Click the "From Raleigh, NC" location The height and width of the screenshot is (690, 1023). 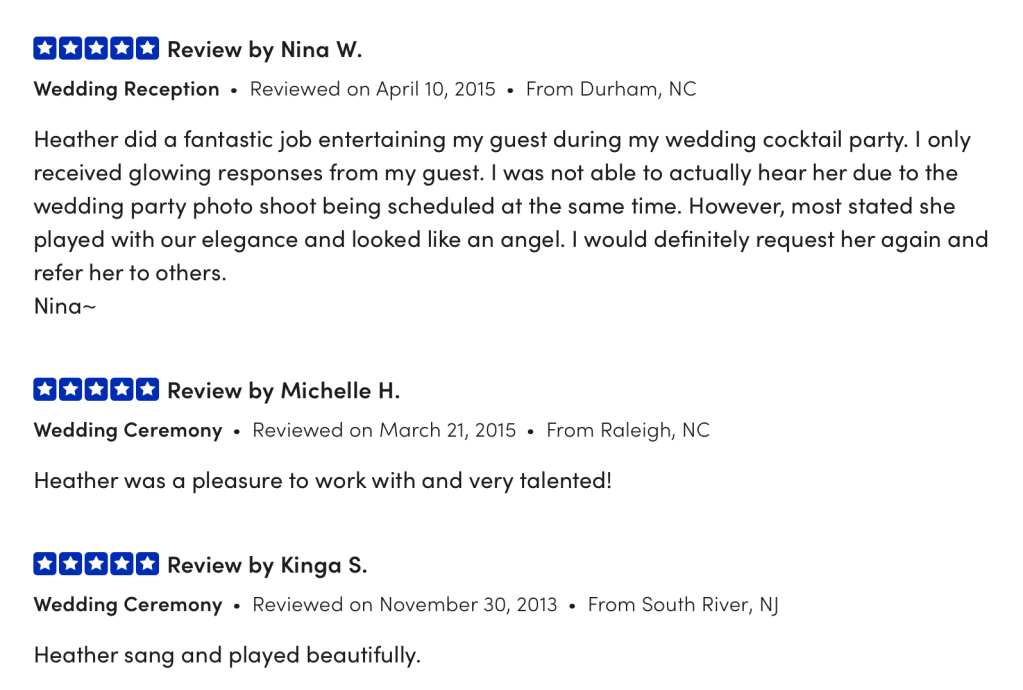point(627,430)
